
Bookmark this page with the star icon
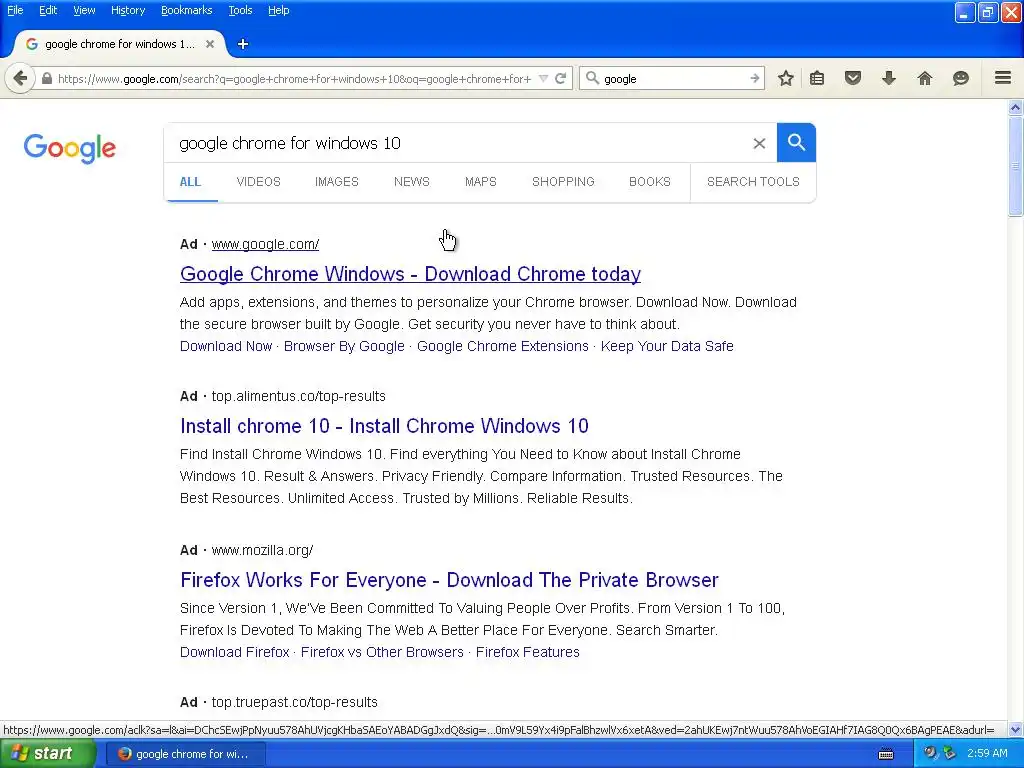point(786,78)
